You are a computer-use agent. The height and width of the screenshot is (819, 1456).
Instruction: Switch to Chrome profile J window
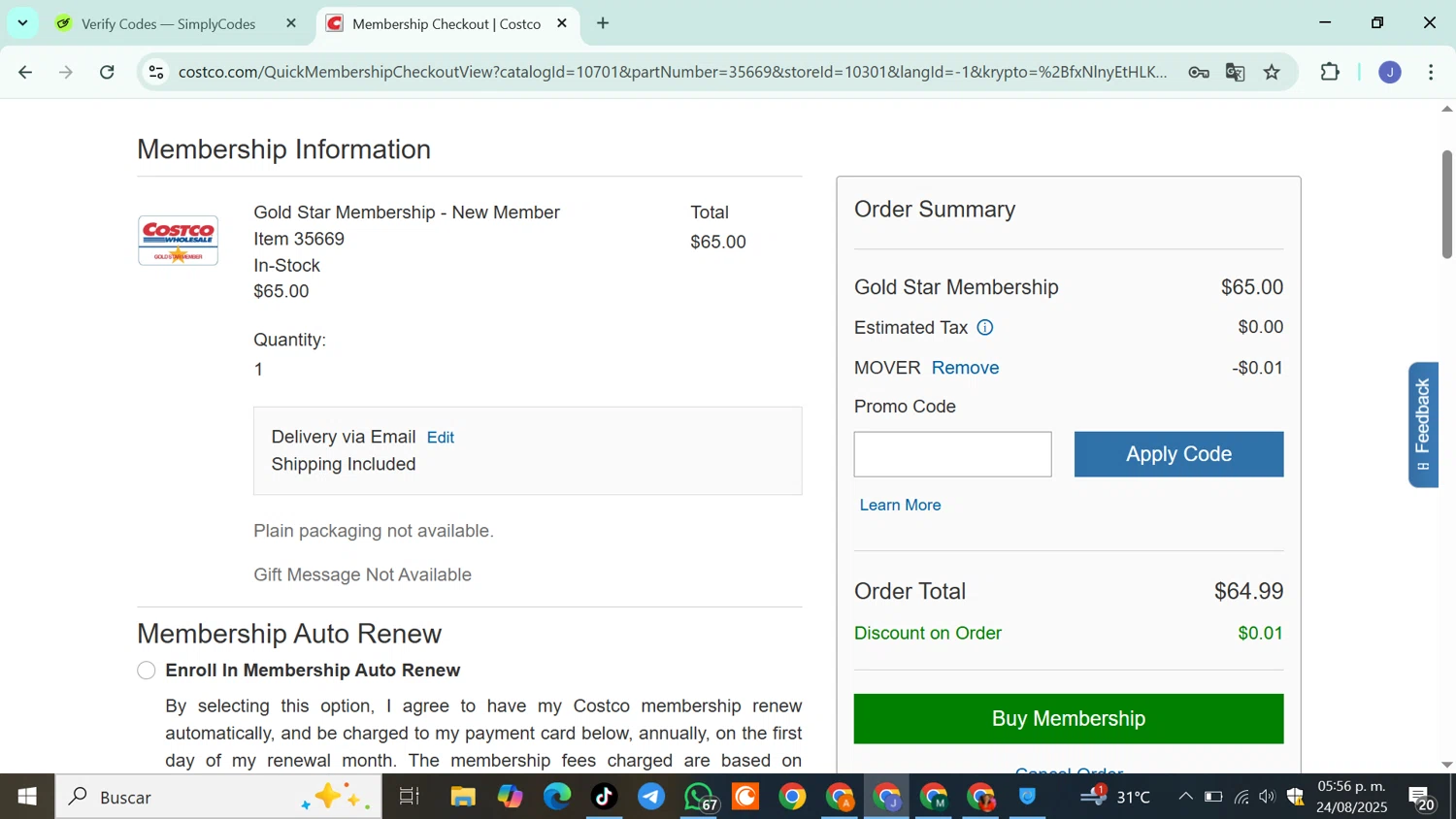tap(886, 797)
